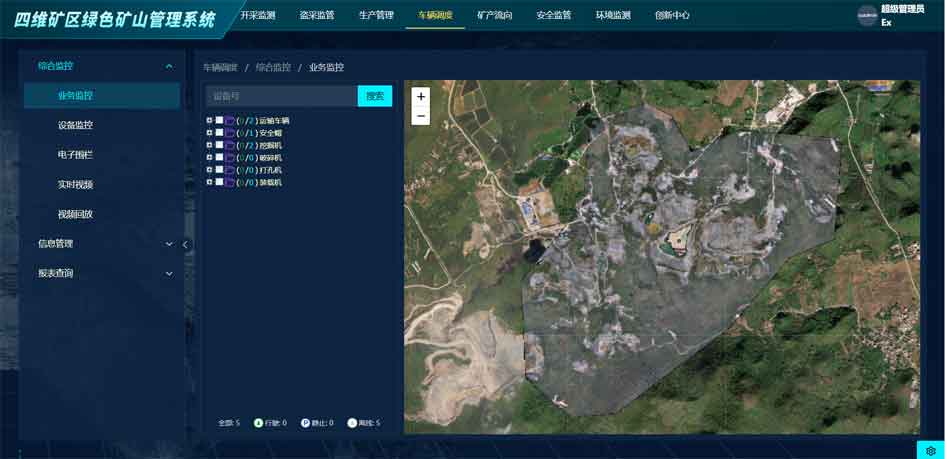Viewport: 945px width, 459px height.
Task: Open the settings gear at bottom right
Action: (930, 450)
